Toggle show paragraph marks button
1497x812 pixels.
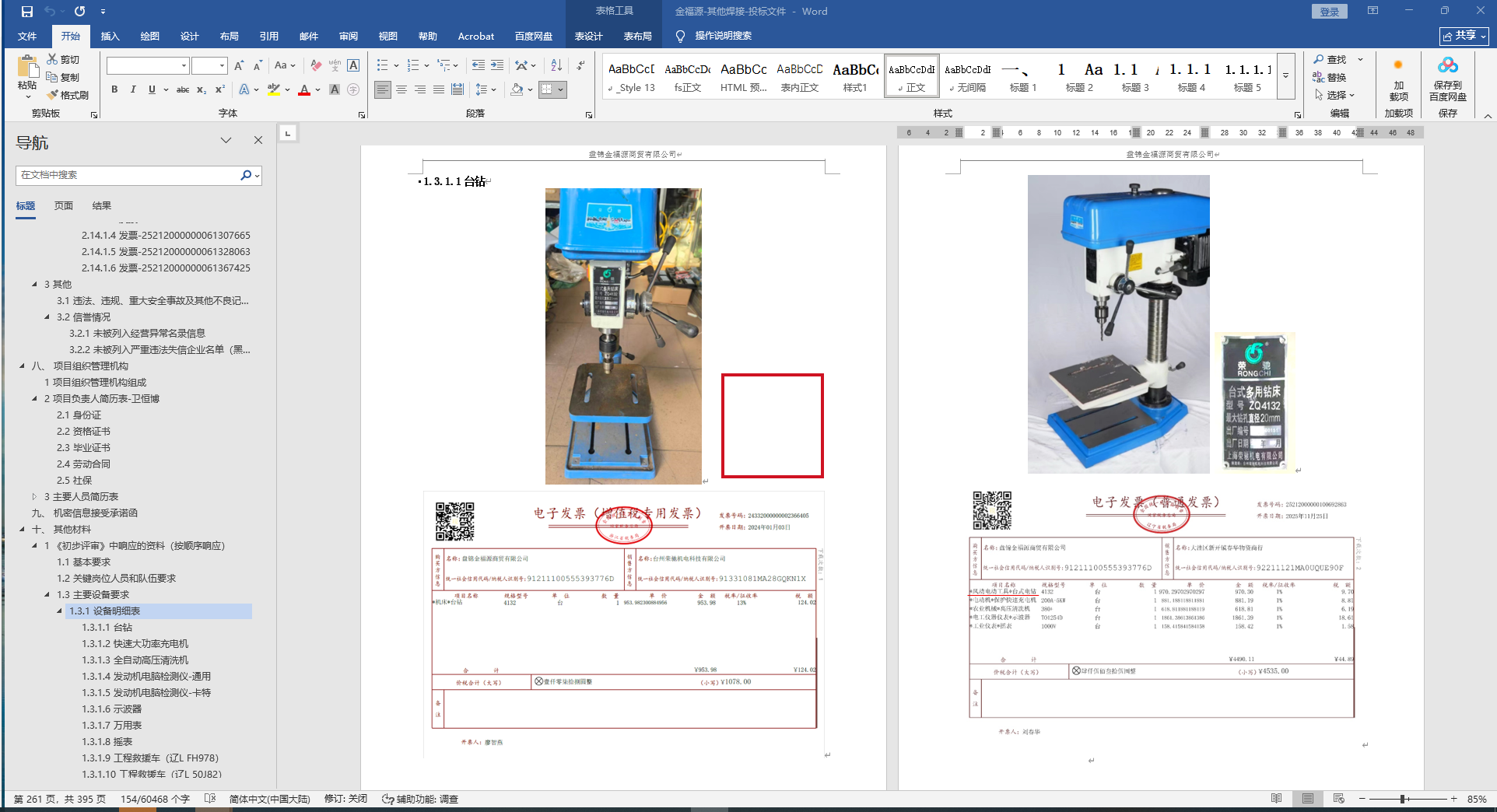(x=580, y=65)
